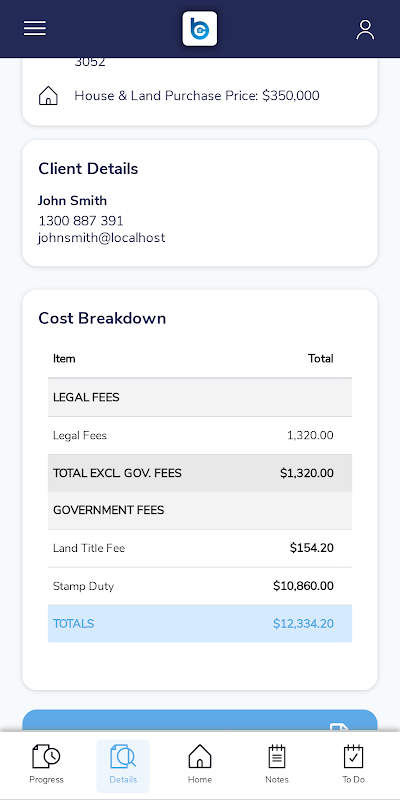Click the Legal Fees line item
The image size is (400, 800).
pyautogui.click(x=200, y=435)
